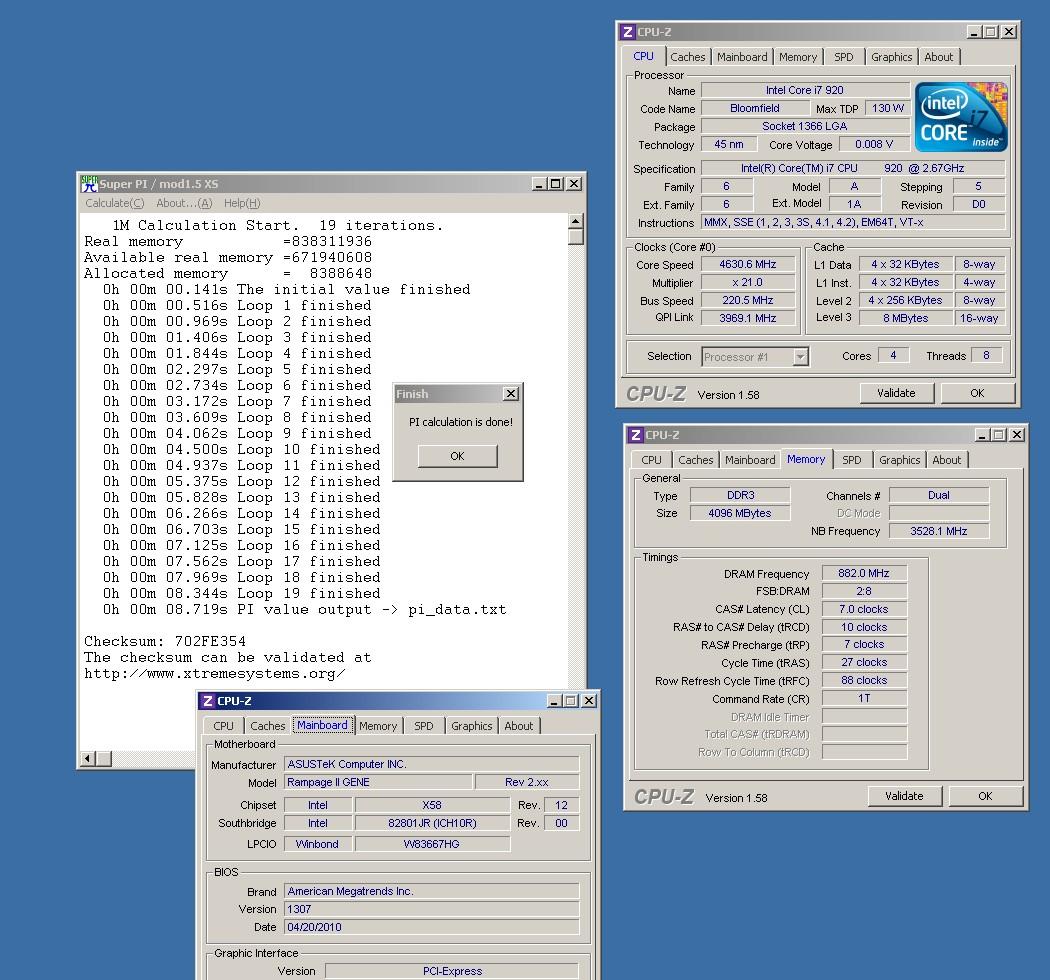Click the DRAM Frequency value 882.0 MHz
This screenshot has width=1050, height=980.
pos(864,573)
